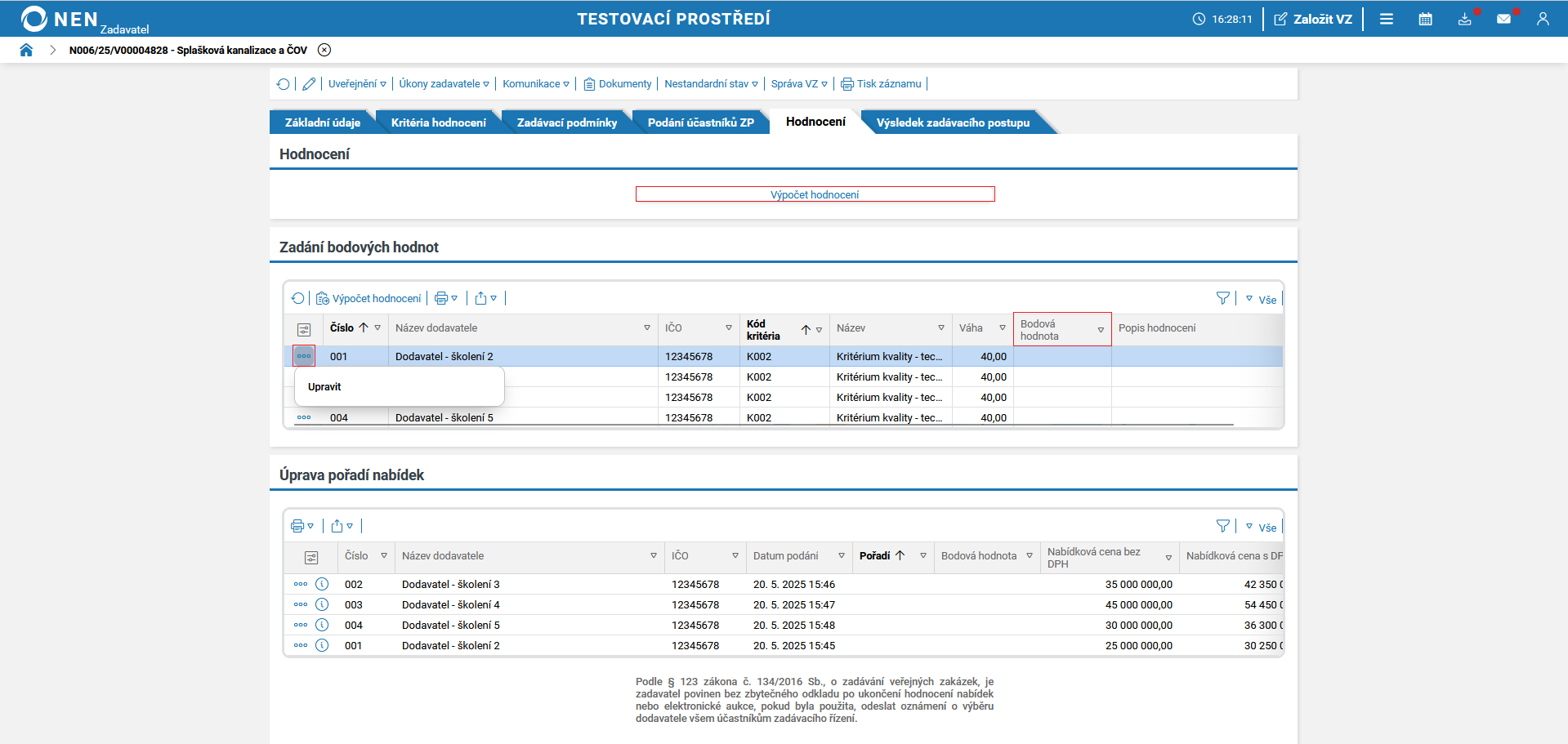The height and width of the screenshot is (744, 1568).
Task: Open downloads icon in the header
Action: pyautogui.click(x=1465, y=19)
